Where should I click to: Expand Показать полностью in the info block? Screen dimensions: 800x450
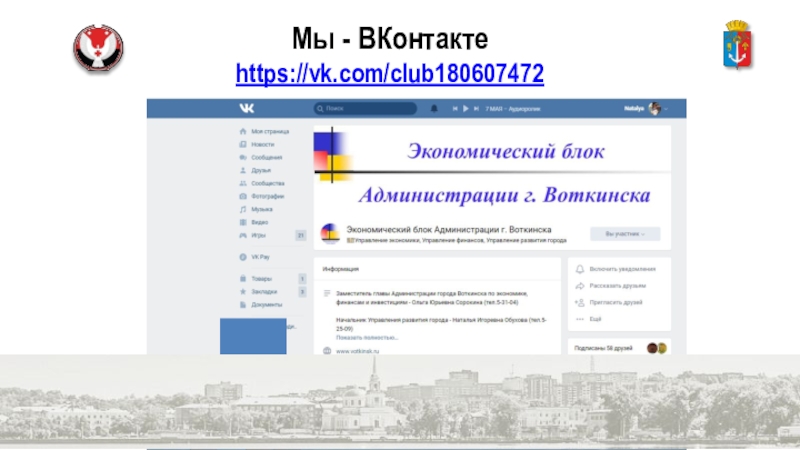tap(367, 338)
